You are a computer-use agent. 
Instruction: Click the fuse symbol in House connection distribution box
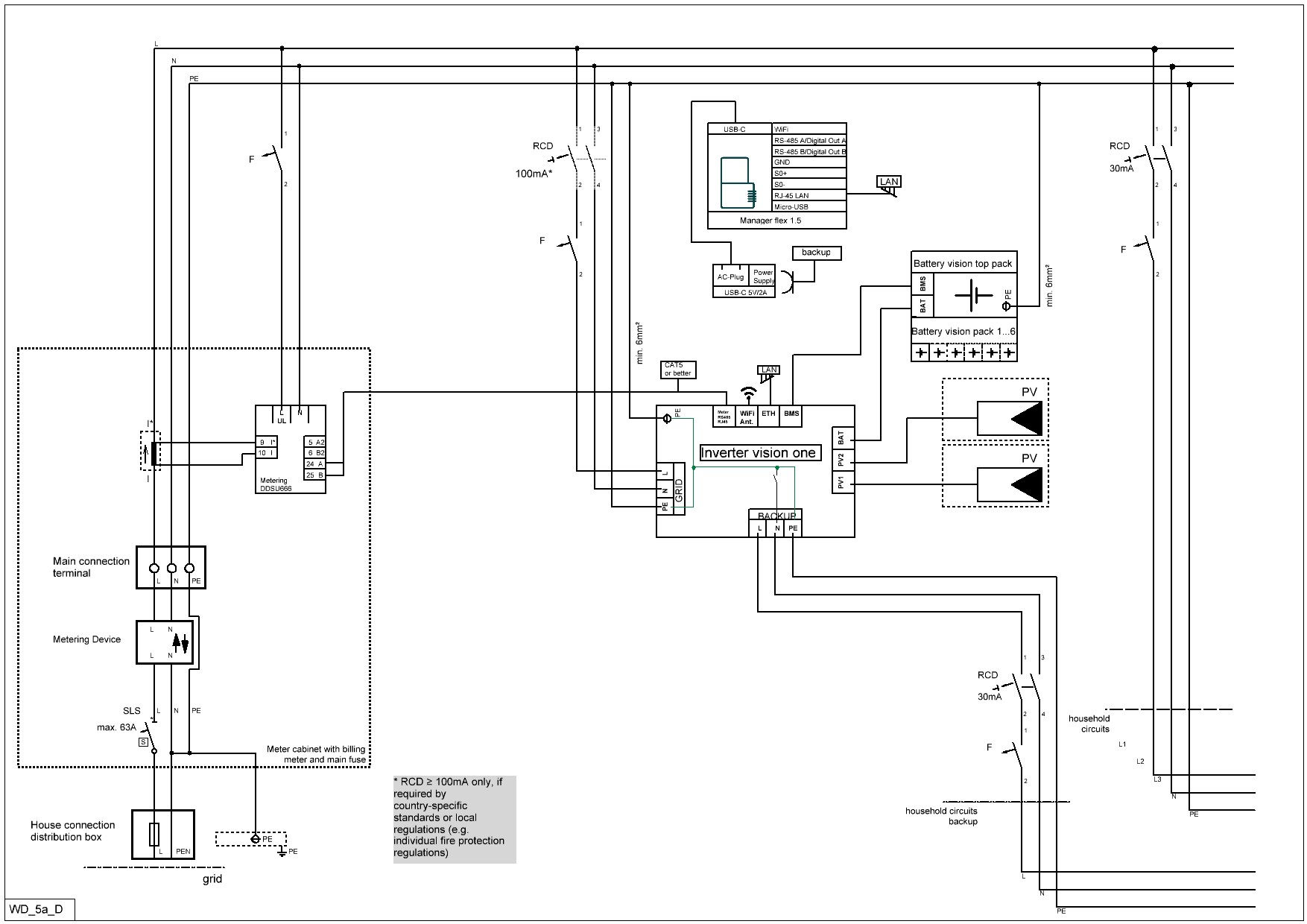click(154, 835)
